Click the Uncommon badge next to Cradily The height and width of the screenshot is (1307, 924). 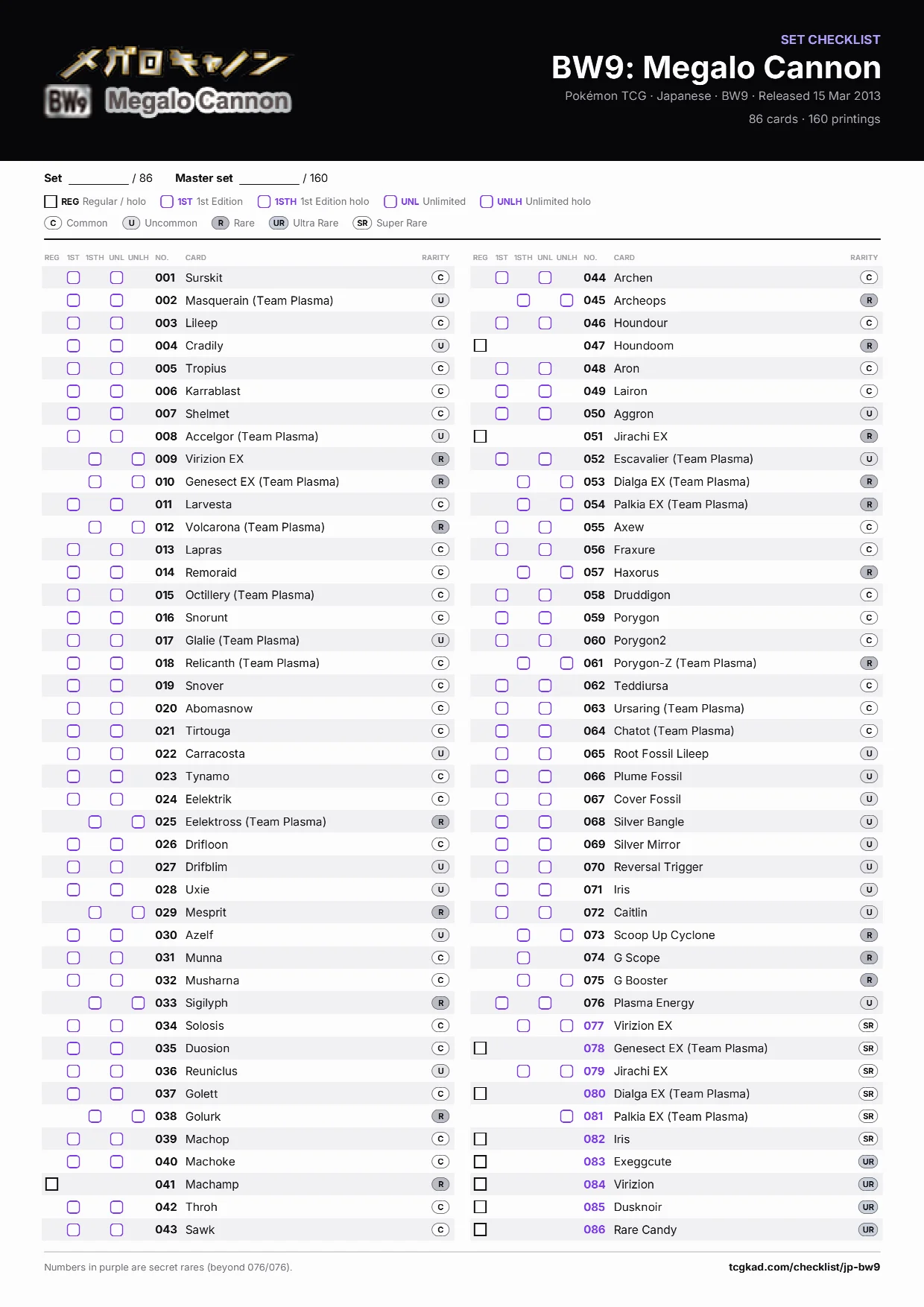441,346
